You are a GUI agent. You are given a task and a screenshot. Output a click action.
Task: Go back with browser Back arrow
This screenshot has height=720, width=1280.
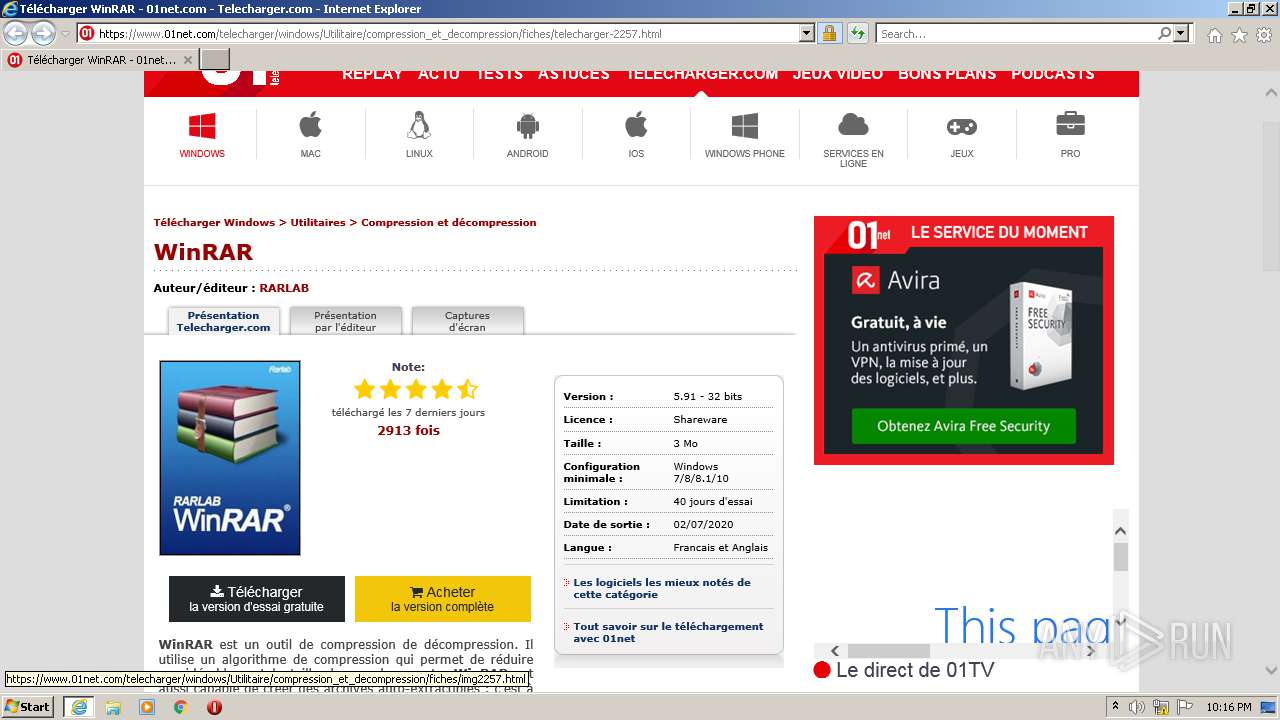coord(16,34)
